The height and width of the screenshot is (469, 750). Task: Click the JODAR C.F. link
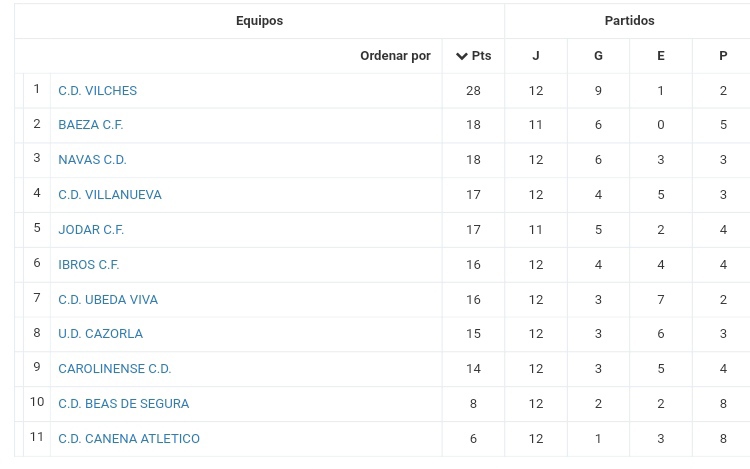tap(91, 230)
